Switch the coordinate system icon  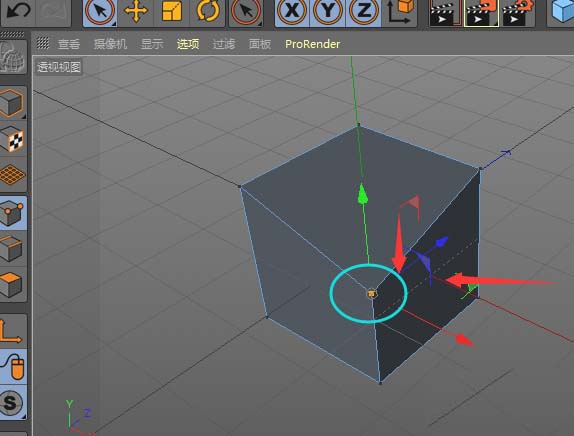[x=400, y=12]
